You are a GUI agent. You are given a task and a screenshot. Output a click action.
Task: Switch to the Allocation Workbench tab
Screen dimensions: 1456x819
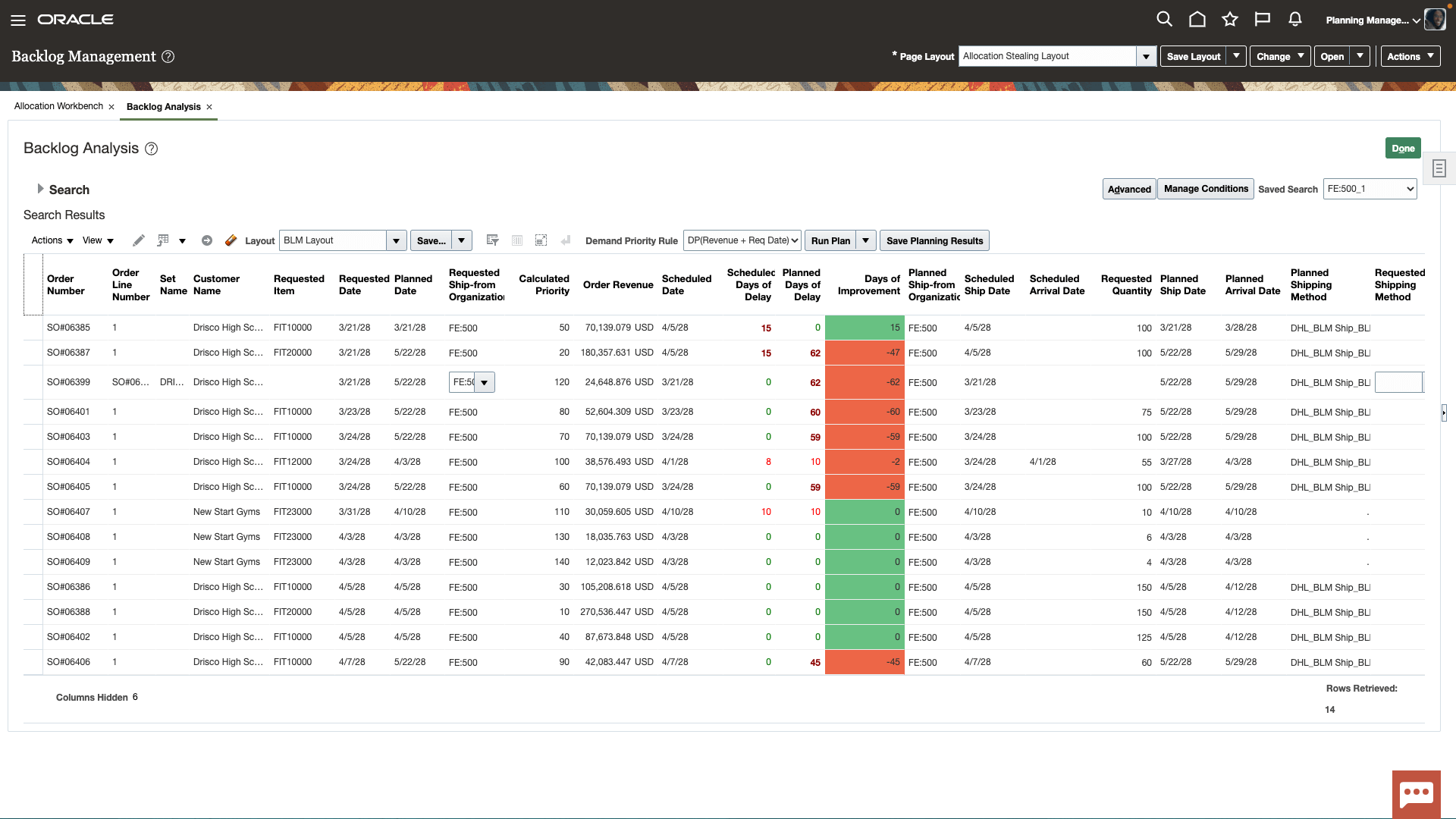point(58,106)
